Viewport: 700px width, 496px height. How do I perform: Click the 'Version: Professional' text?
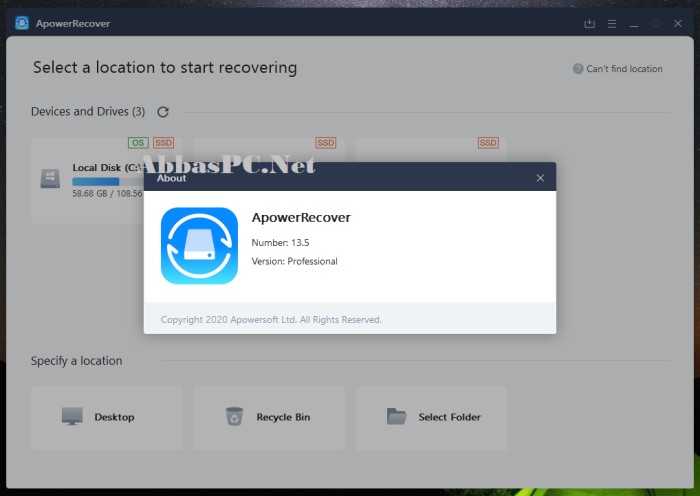(295, 262)
